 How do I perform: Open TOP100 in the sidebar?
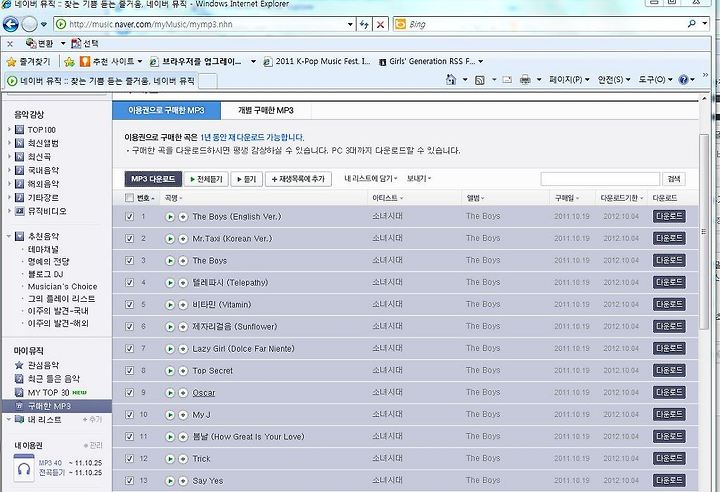(x=41, y=130)
